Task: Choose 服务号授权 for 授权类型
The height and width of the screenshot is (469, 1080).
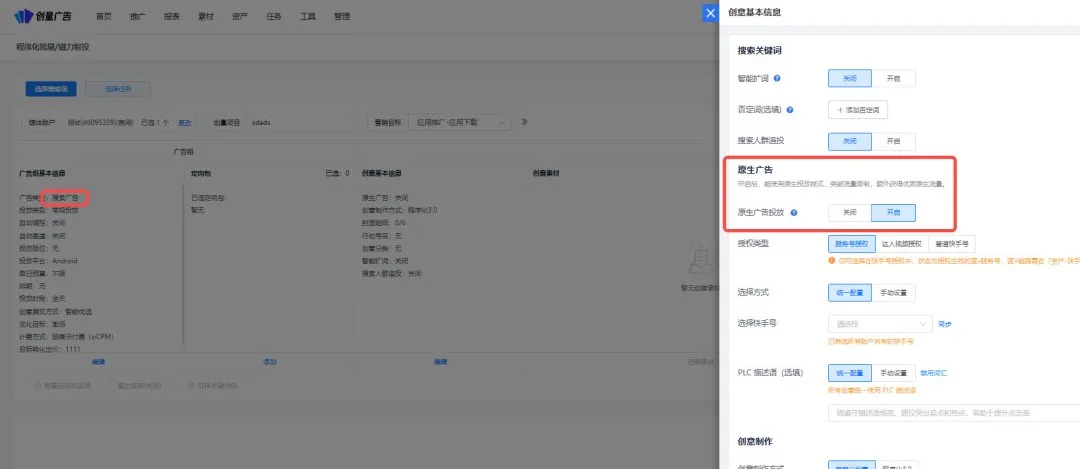Action: [x=850, y=244]
